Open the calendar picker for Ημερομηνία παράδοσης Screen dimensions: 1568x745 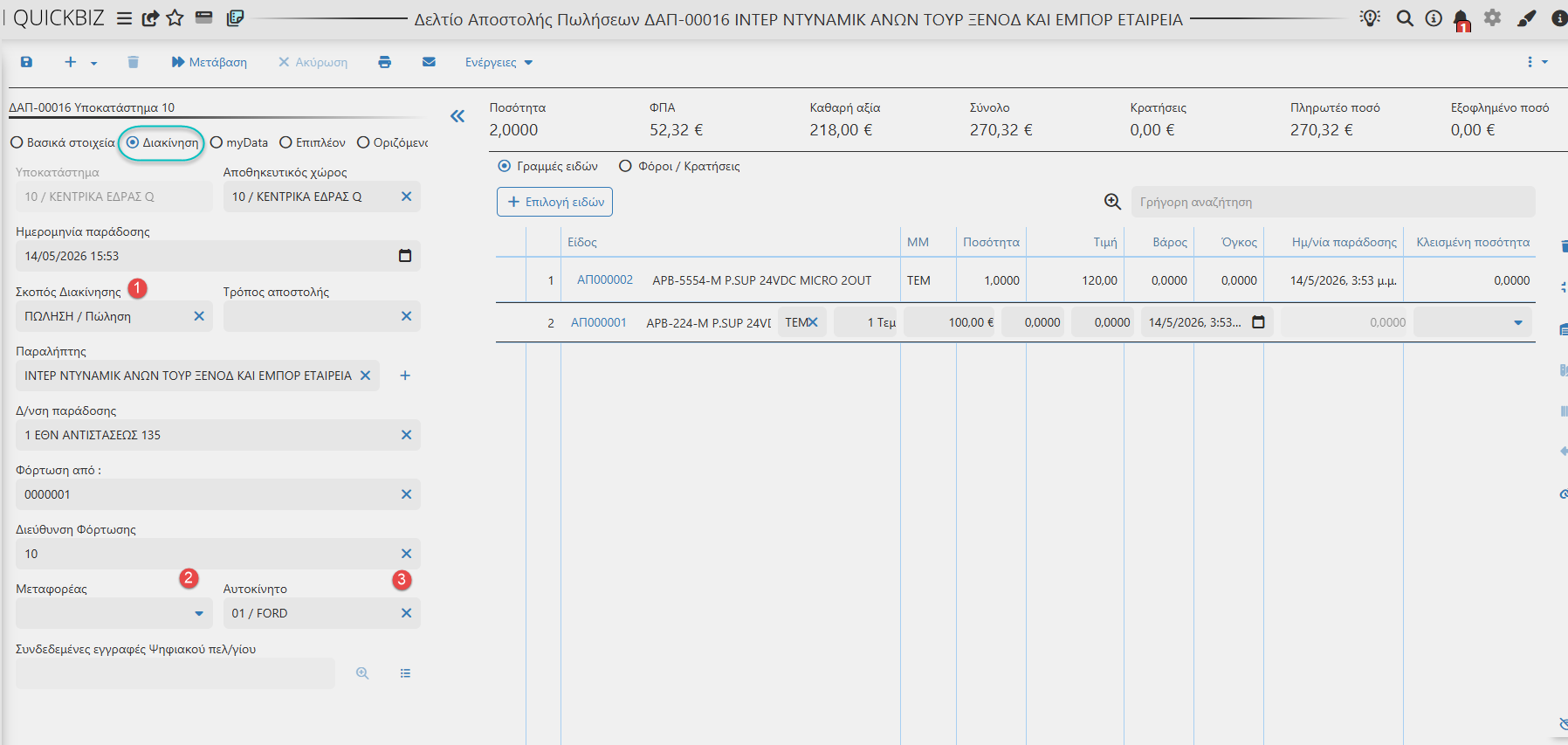[x=405, y=256]
